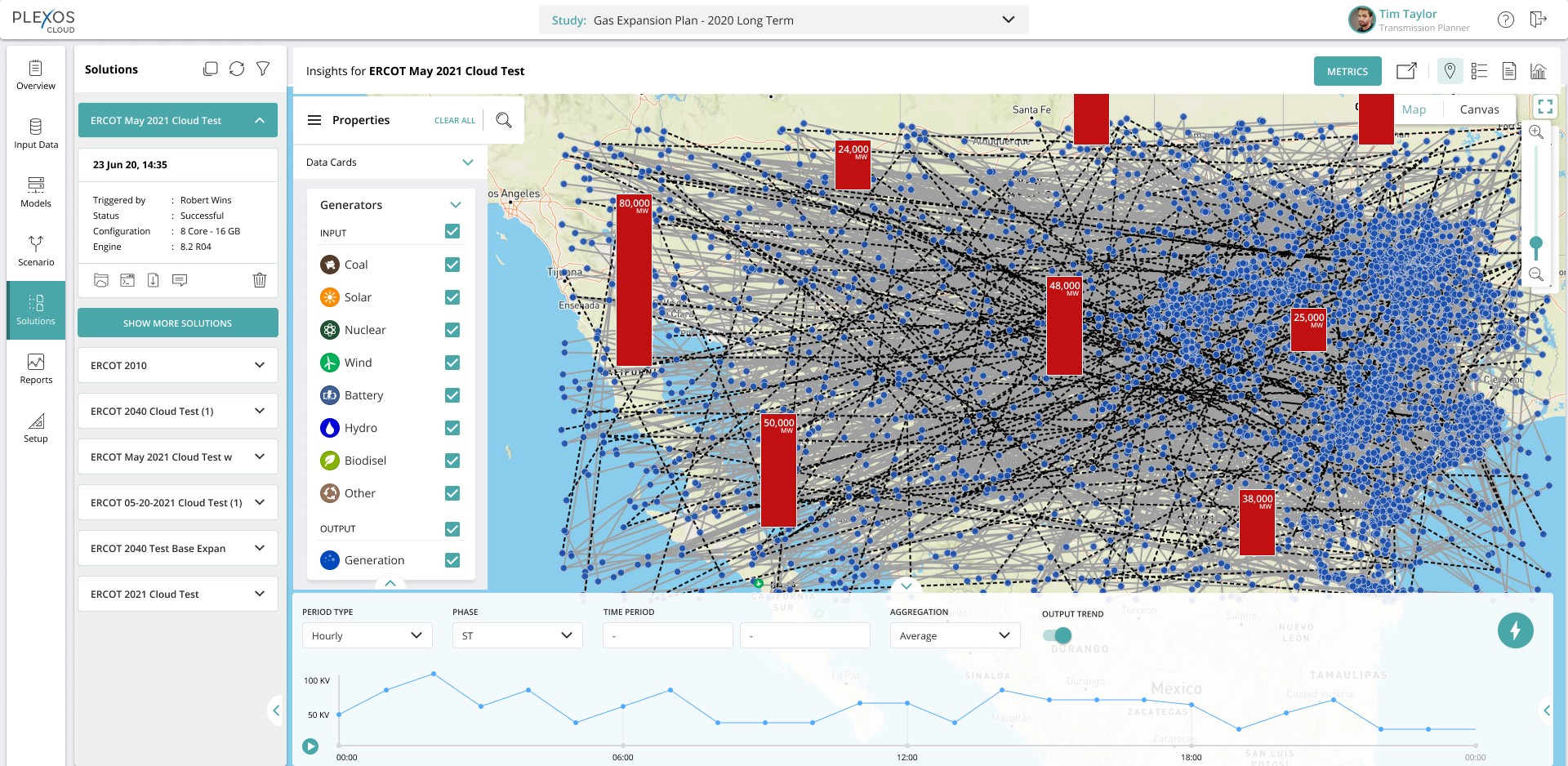The height and width of the screenshot is (766, 1568).
Task: Collapse the Solutions panel with arrow
Action: (276, 710)
